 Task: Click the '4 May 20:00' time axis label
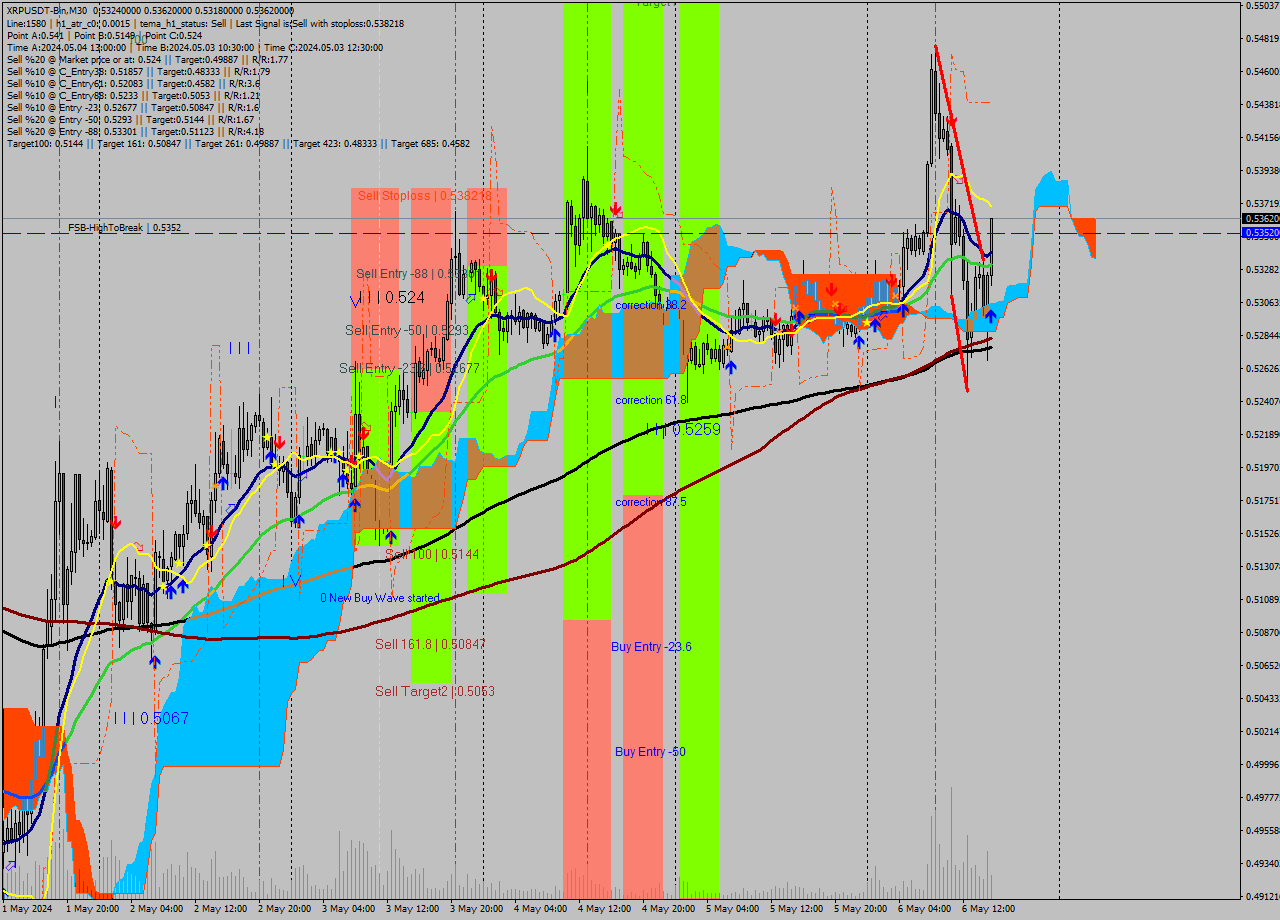[669, 909]
